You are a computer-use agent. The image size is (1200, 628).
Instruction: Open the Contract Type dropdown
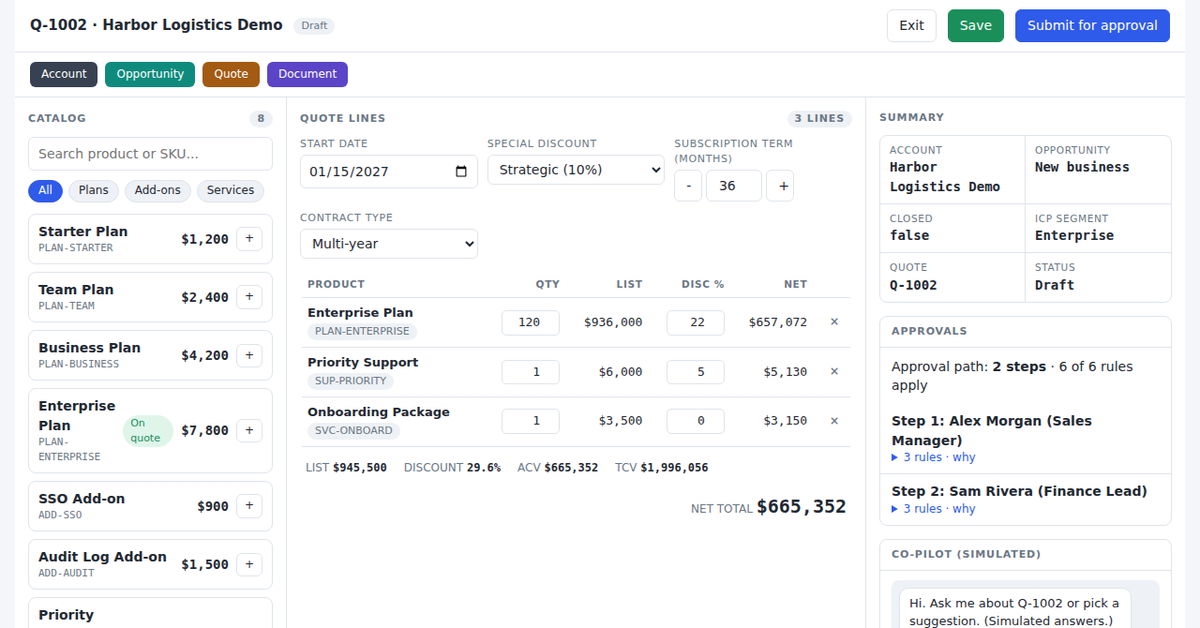click(389, 244)
